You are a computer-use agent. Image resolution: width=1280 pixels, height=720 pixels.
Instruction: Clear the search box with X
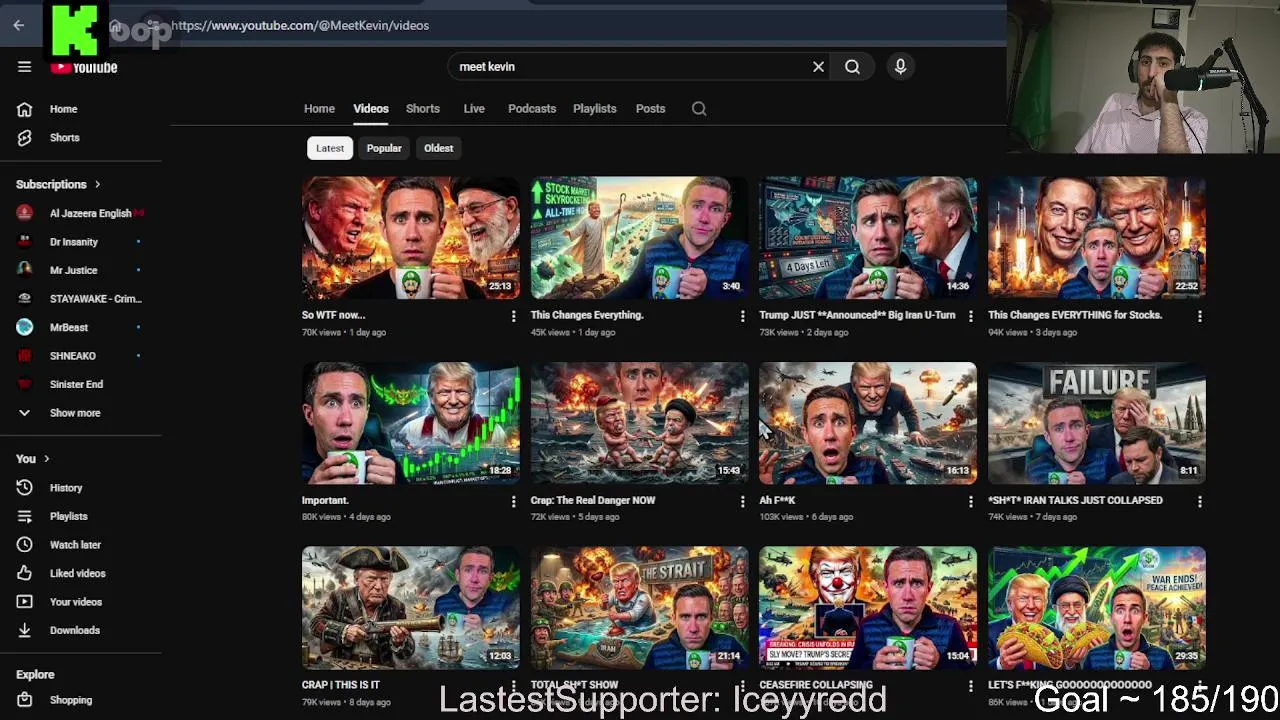pyautogui.click(x=818, y=67)
